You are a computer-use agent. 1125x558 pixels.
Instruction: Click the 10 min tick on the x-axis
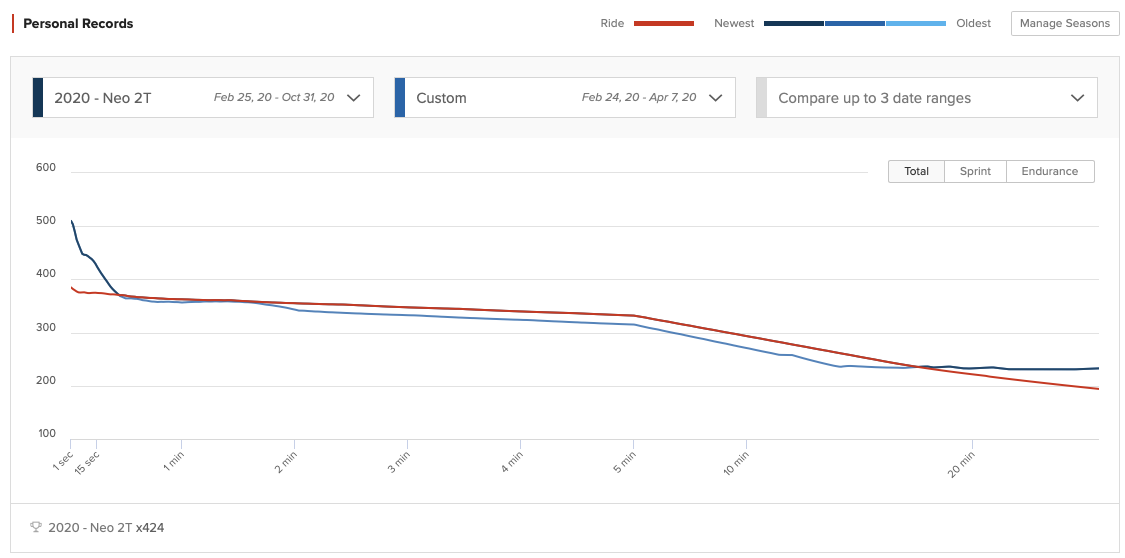tap(738, 462)
